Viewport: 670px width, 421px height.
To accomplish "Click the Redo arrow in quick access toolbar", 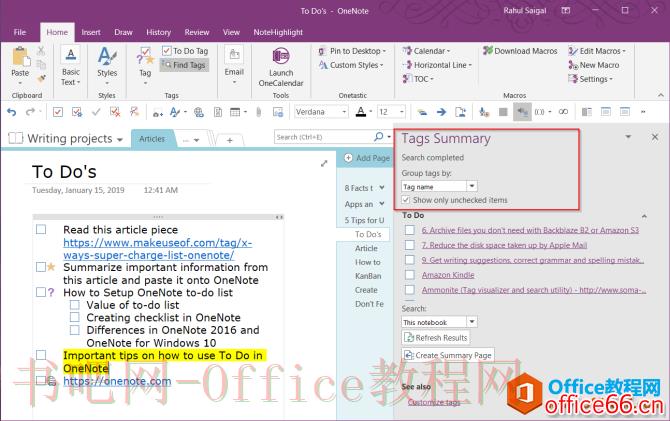I will tap(30, 112).
